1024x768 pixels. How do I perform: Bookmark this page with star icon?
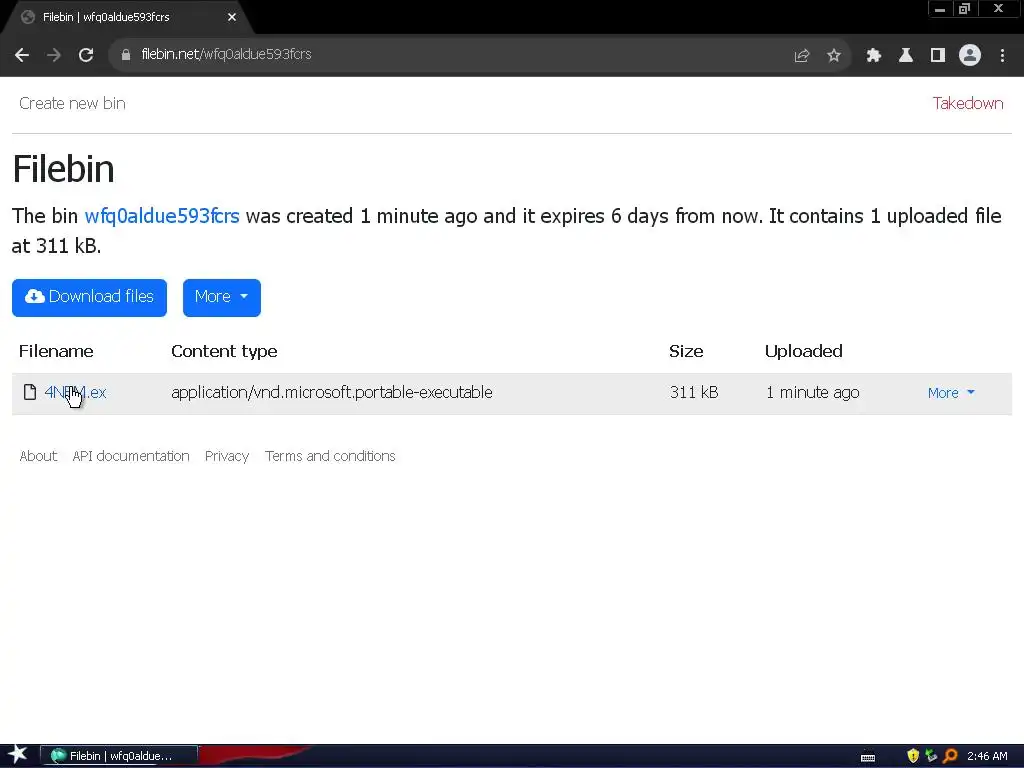[834, 56]
